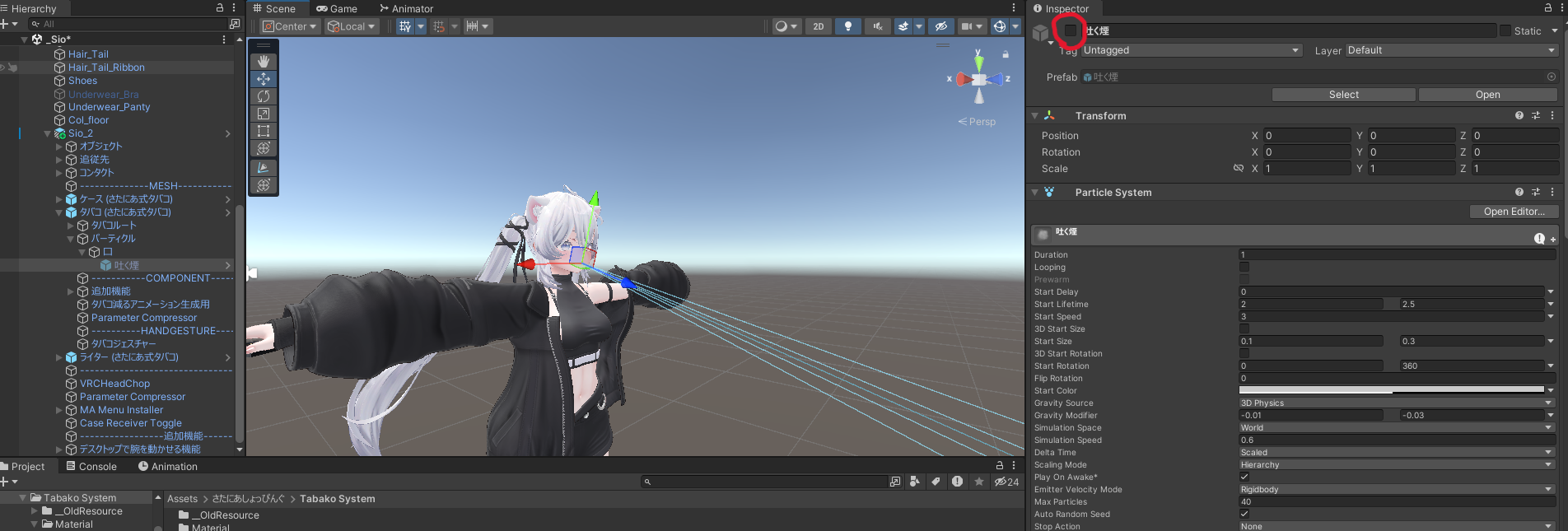
Task: Open the Gizmos dropdown arrow
Action: pos(1015,26)
